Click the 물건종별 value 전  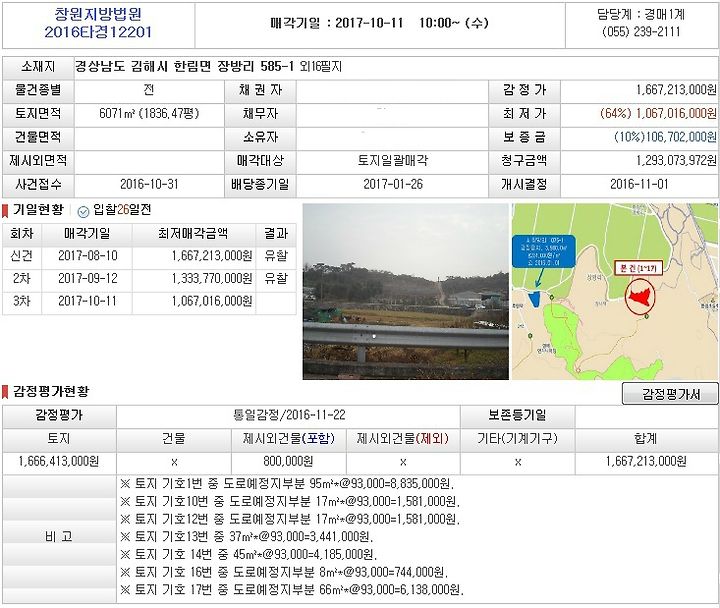[x=149, y=90]
